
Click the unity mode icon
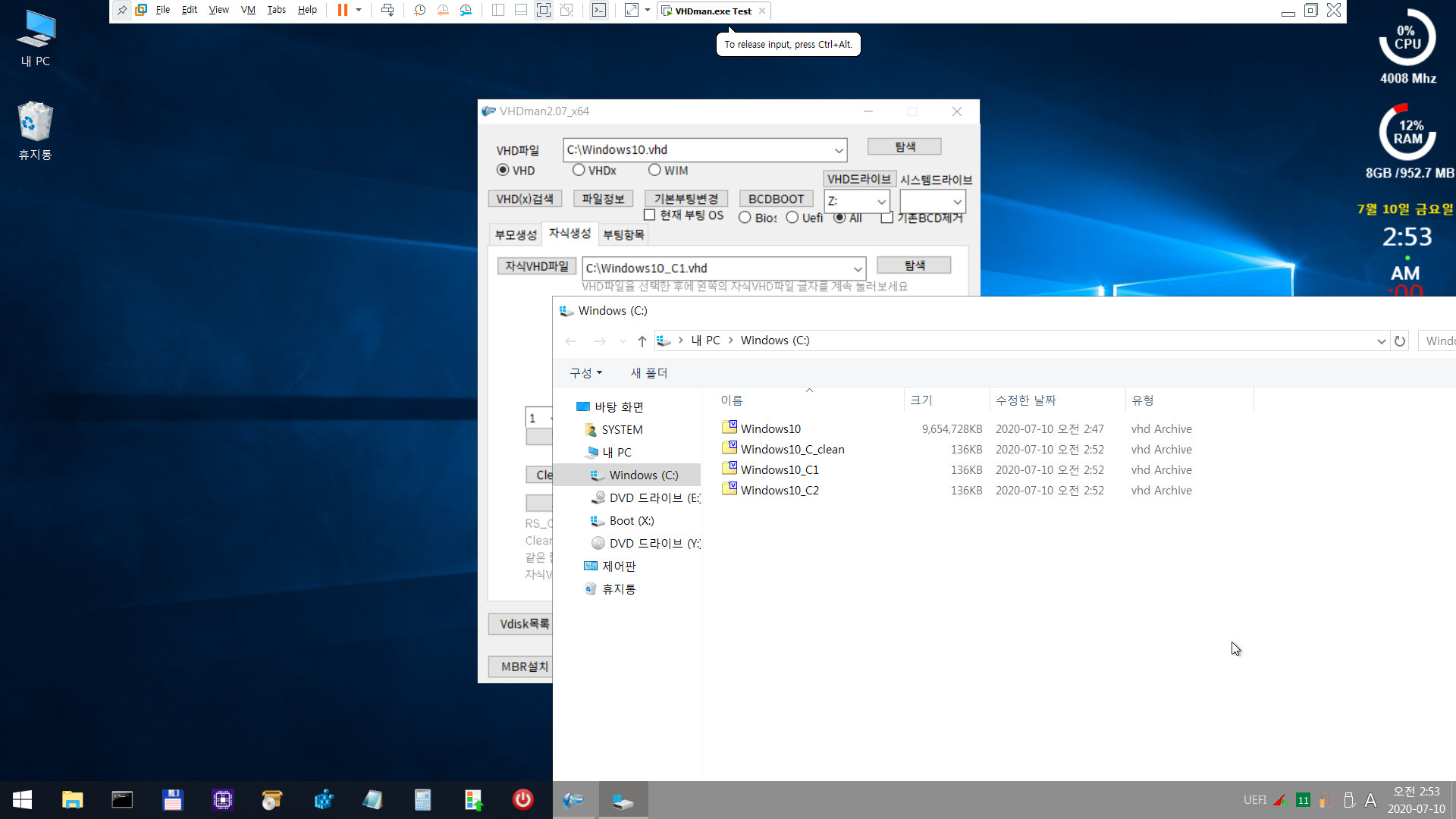(x=566, y=11)
